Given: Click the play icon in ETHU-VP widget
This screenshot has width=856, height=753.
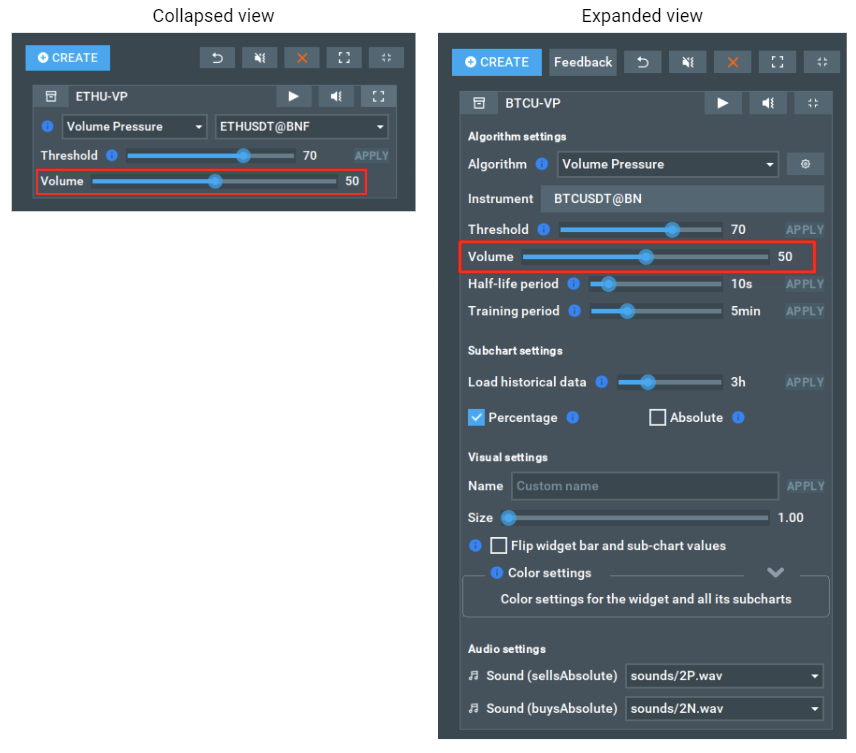Looking at the screenshot, I should 294,97.
